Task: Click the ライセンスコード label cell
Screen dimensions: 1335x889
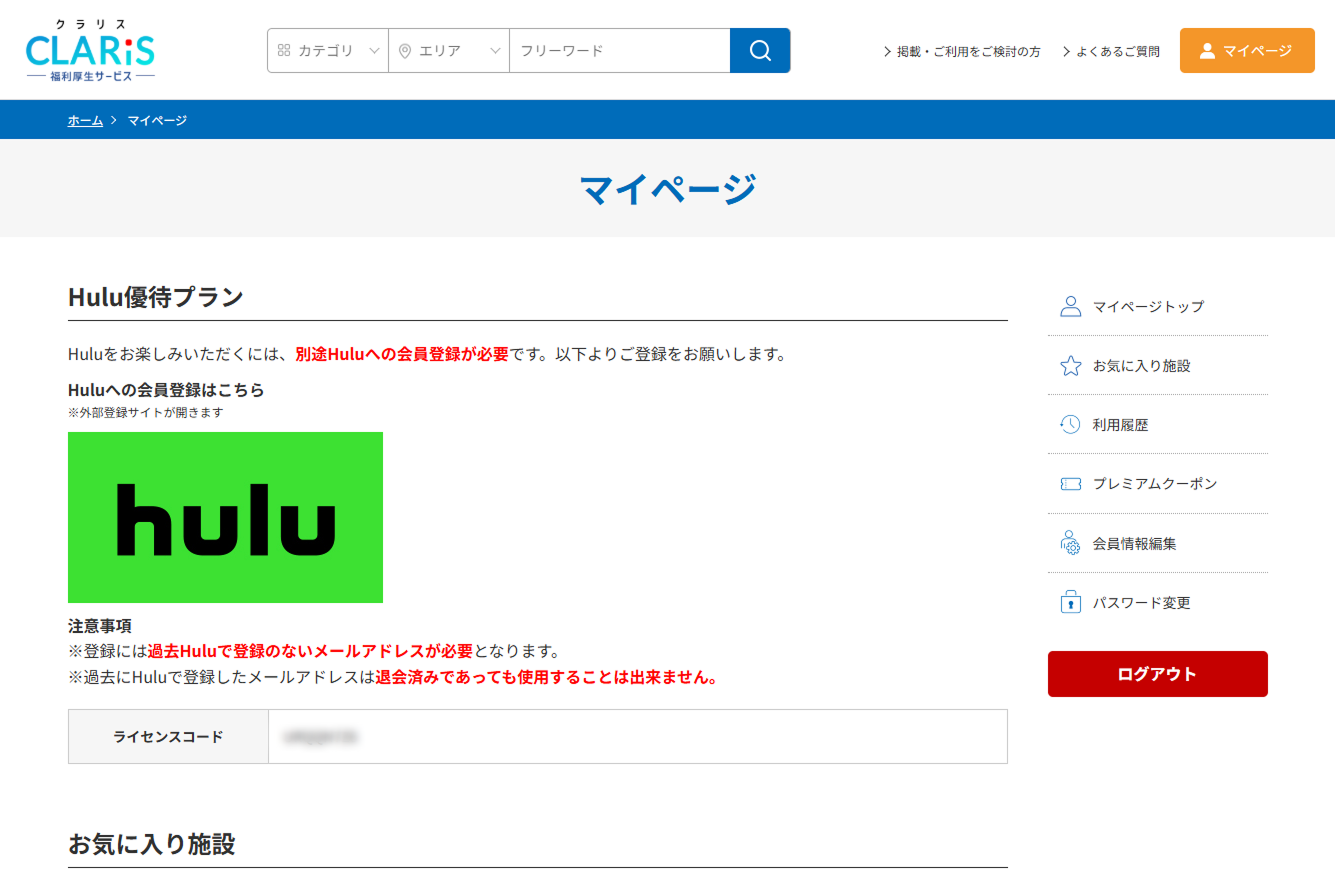Action: point(168,737)
